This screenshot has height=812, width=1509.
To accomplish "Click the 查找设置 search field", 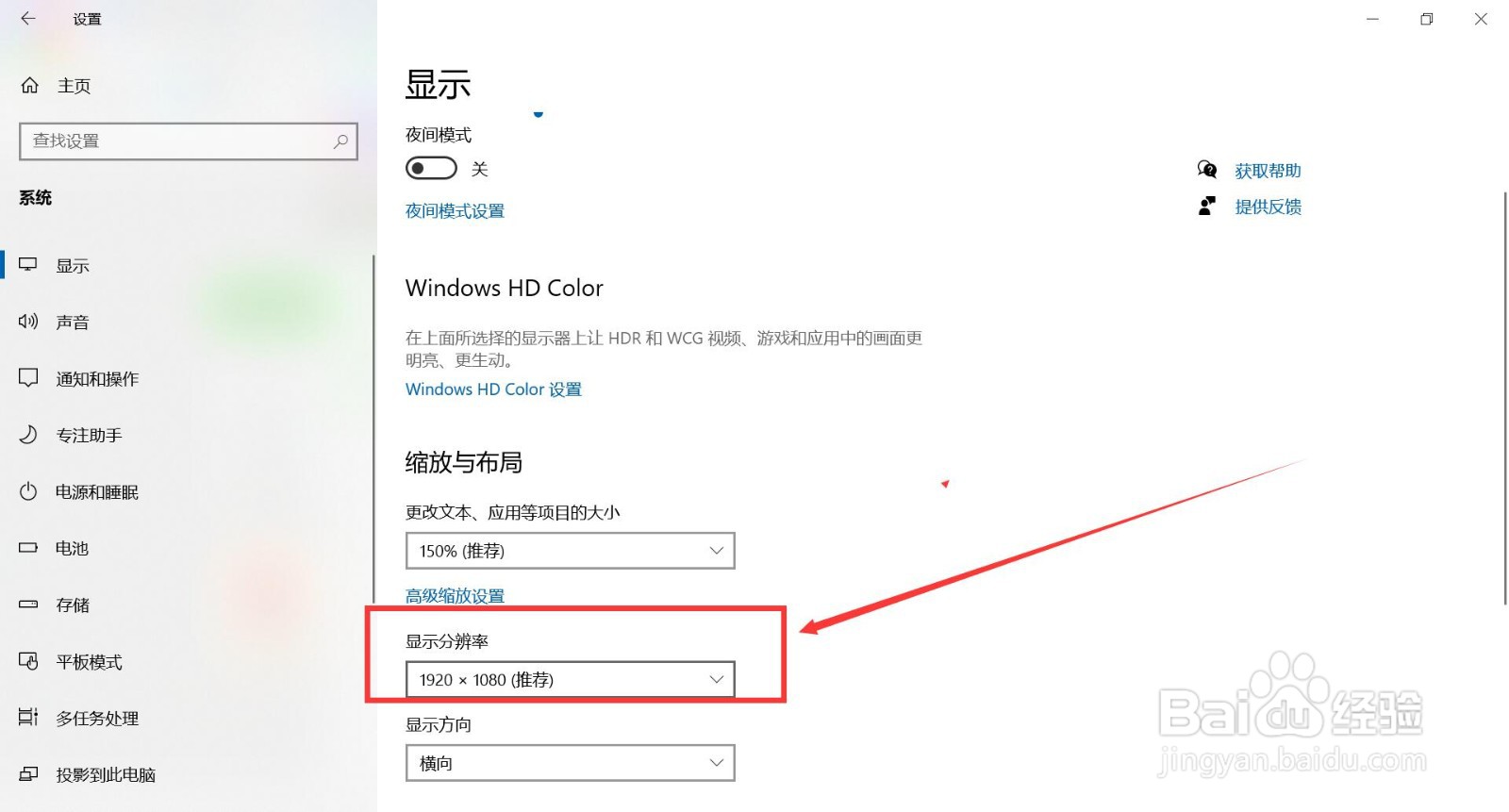I will pyautogui.click(x=189, y=141).
